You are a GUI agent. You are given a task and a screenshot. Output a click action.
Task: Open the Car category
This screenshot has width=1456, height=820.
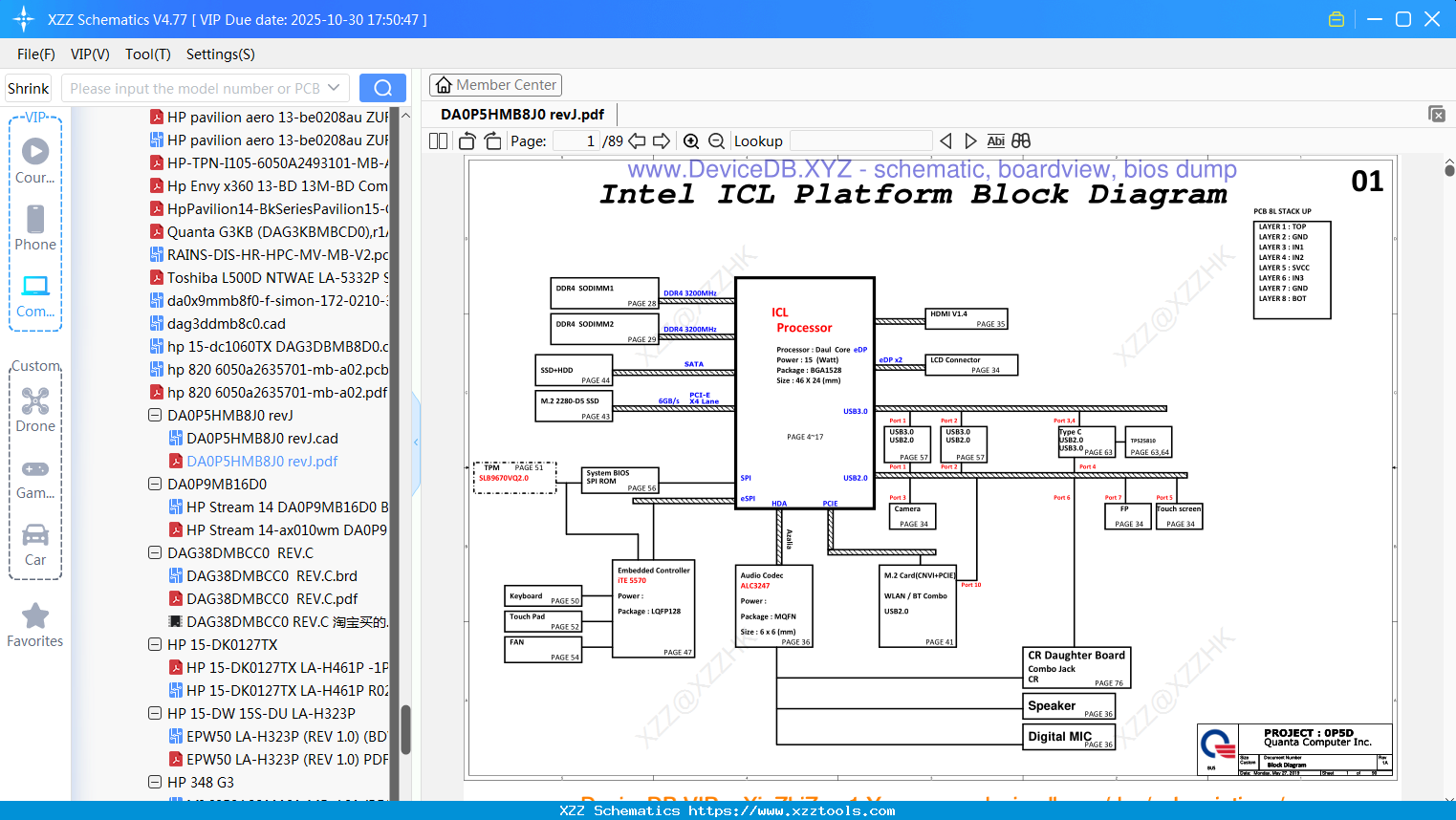pos(35,545)
